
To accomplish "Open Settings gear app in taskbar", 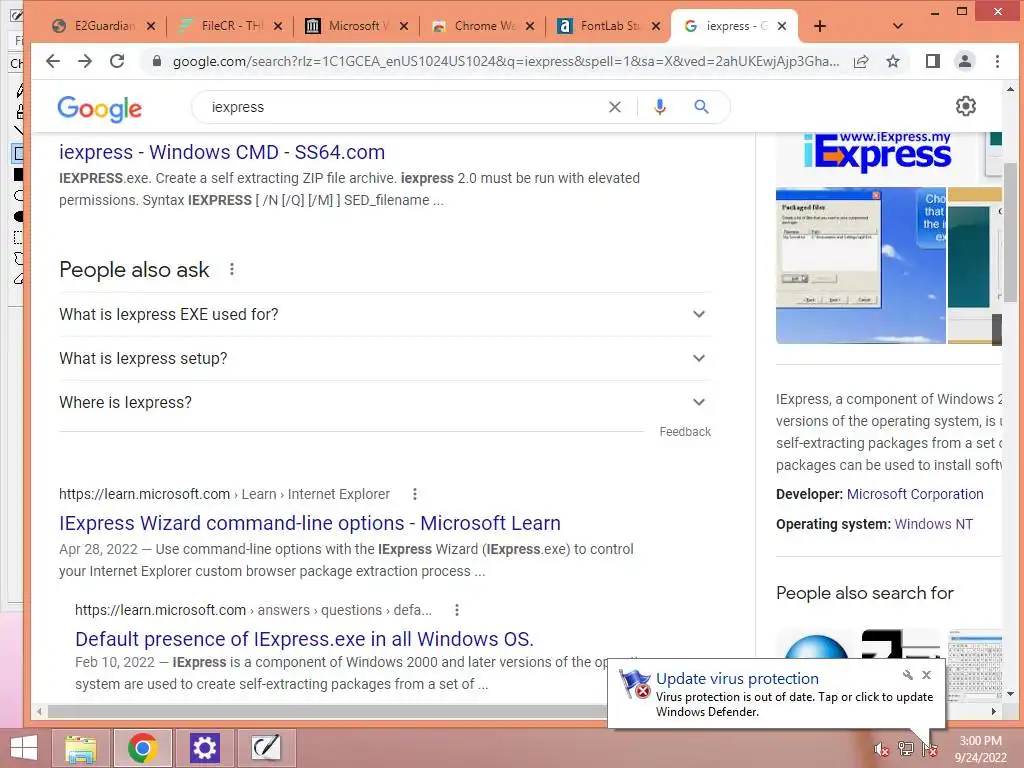I will pyautogui.click(x=204, y=748).
